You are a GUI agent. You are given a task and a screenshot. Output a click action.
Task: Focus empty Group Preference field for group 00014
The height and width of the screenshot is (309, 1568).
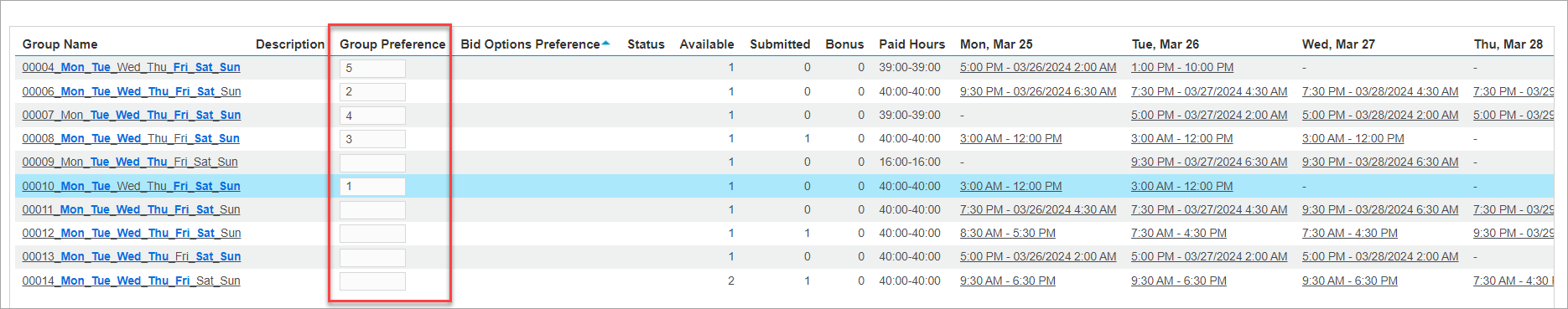coord(372,281)
